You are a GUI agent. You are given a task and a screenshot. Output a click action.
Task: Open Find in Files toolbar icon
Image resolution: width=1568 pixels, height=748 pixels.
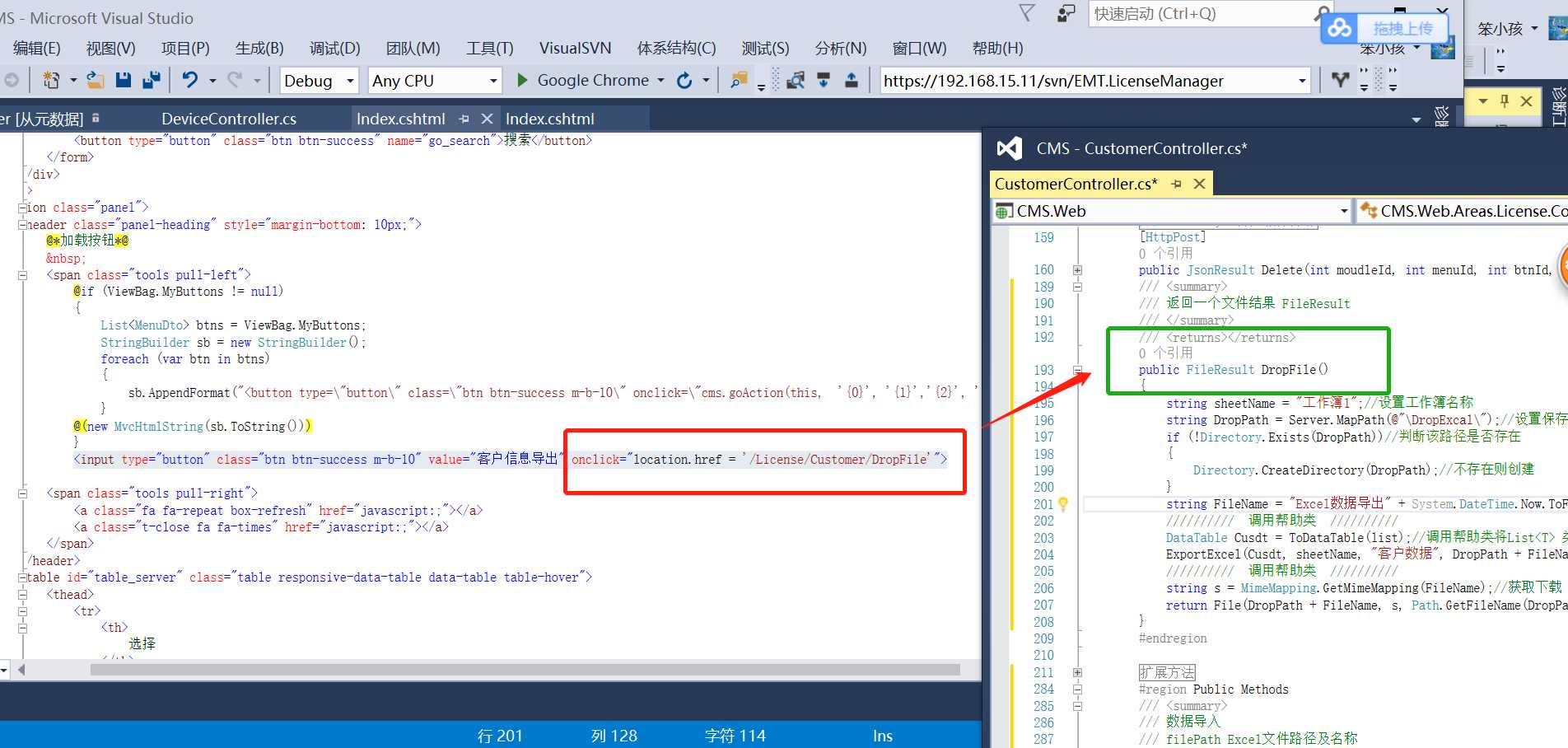click(x=739, y=80)
